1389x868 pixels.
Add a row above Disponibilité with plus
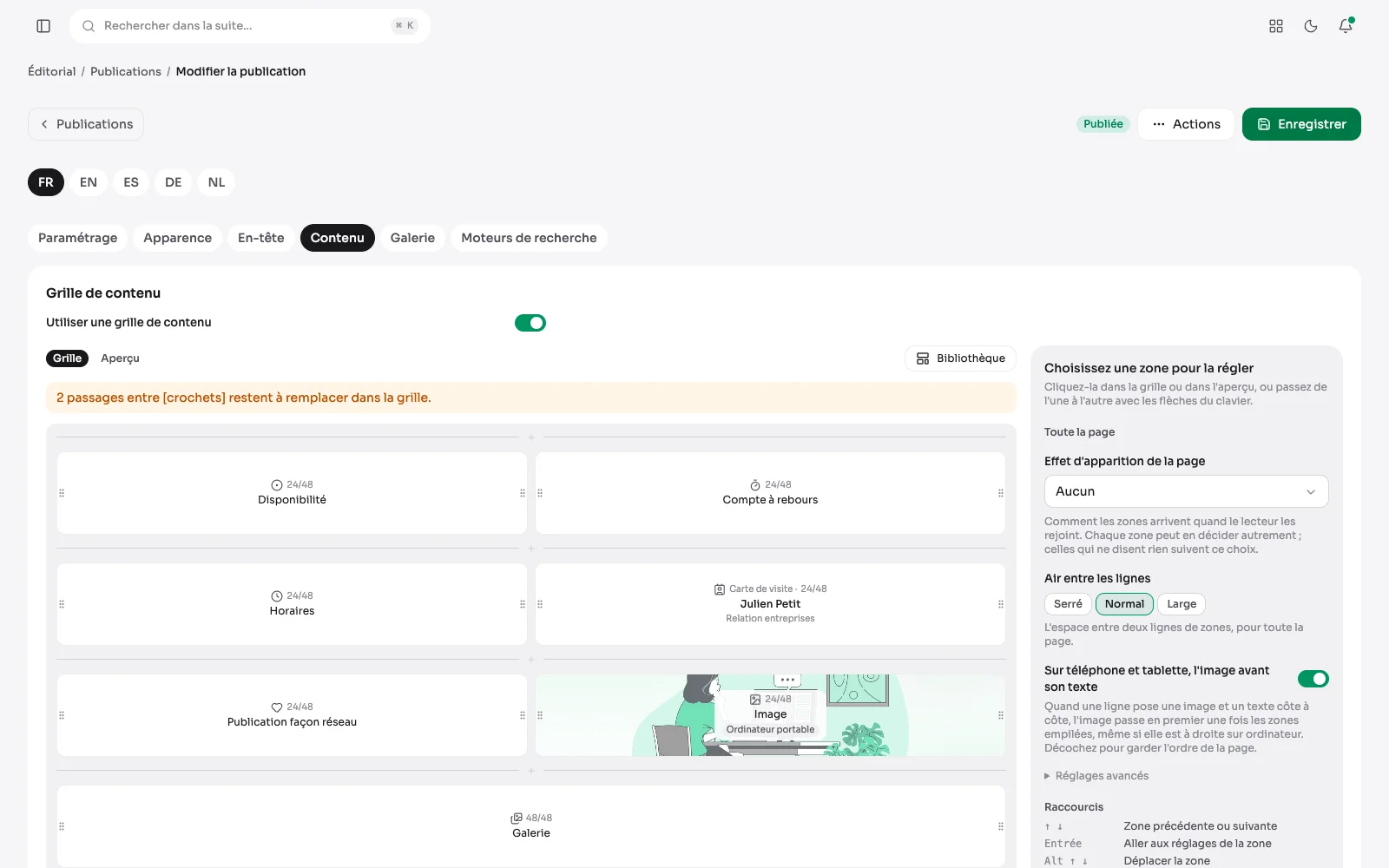pos(531,437)
